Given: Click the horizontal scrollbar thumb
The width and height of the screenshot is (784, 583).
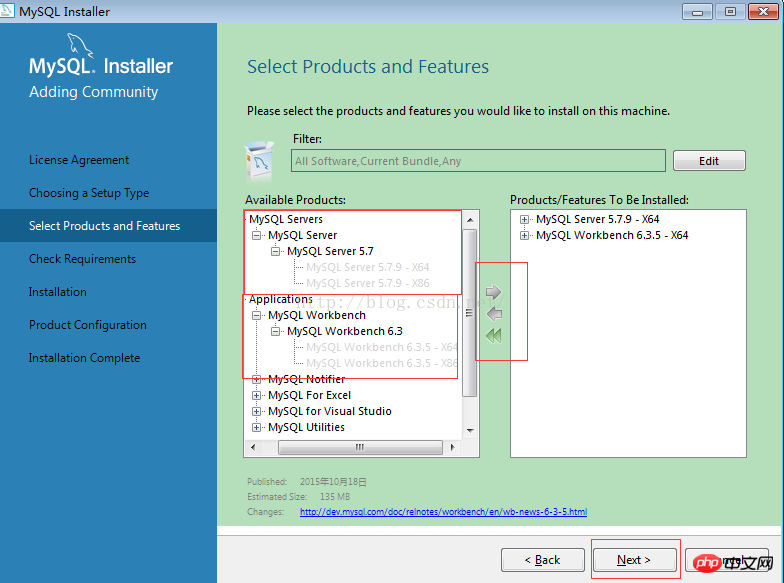Looking at the screenshot, I should [x=360, y=447].
